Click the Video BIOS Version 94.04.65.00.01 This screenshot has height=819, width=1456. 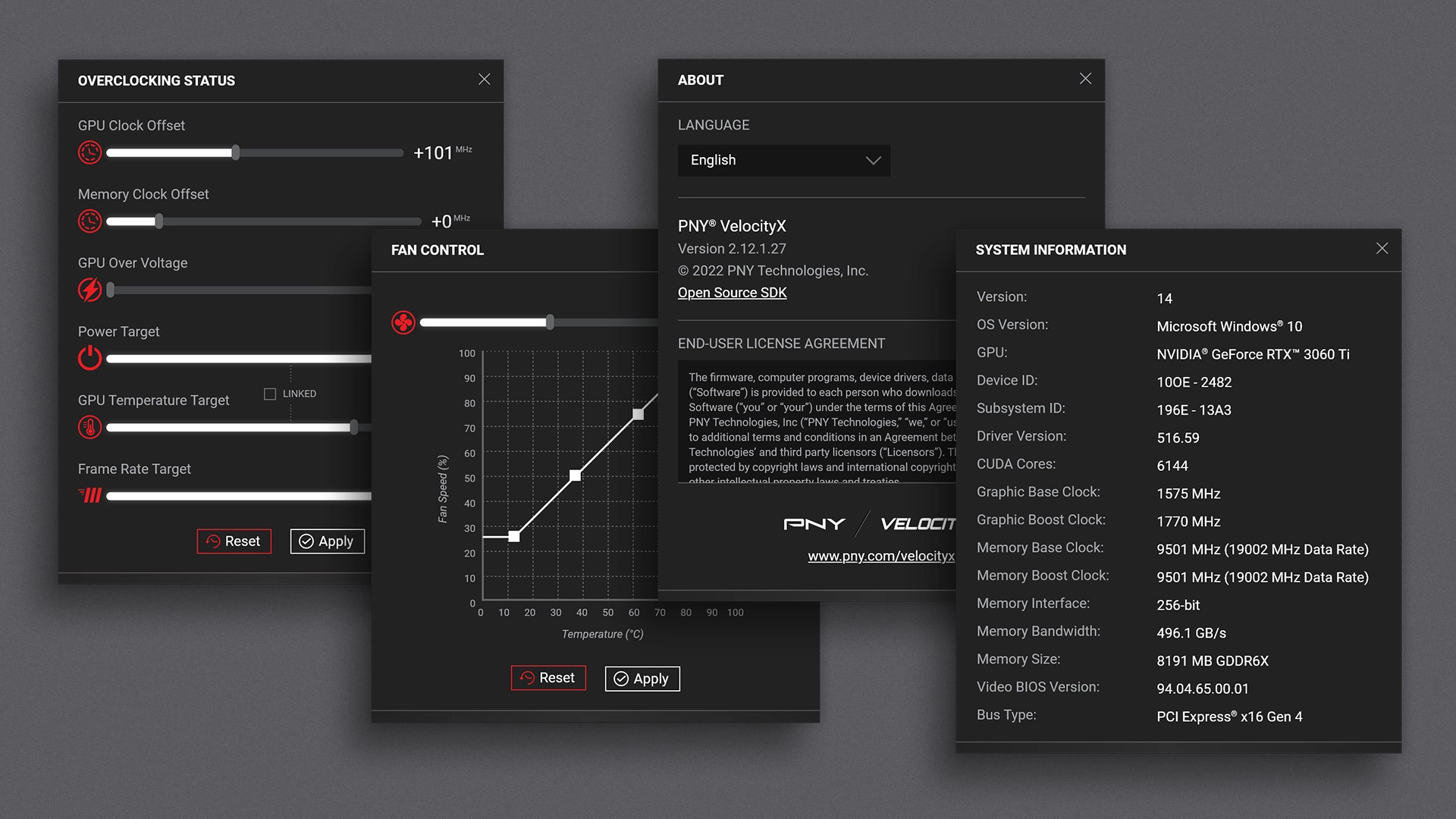(x=1203, y=689)
